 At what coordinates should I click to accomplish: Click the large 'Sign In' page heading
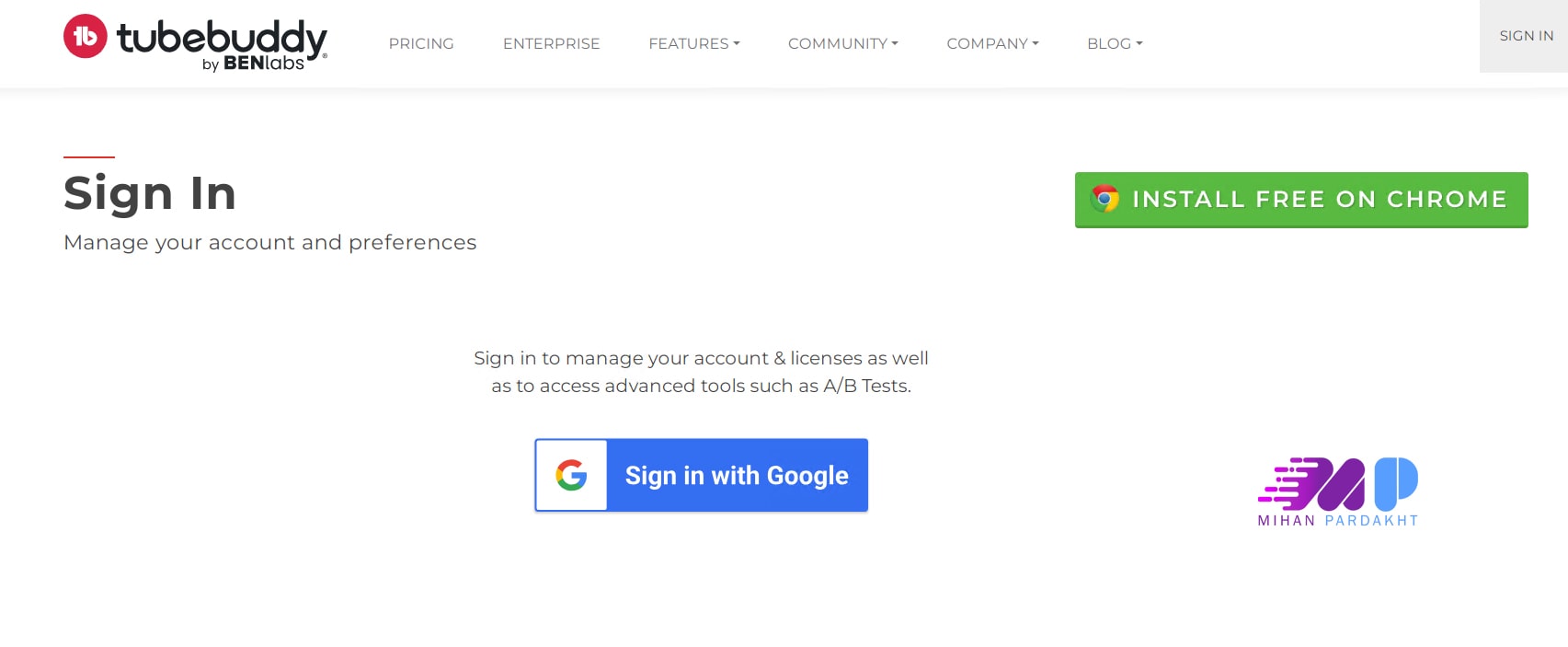pyautogui.click(x=150, y=193)
